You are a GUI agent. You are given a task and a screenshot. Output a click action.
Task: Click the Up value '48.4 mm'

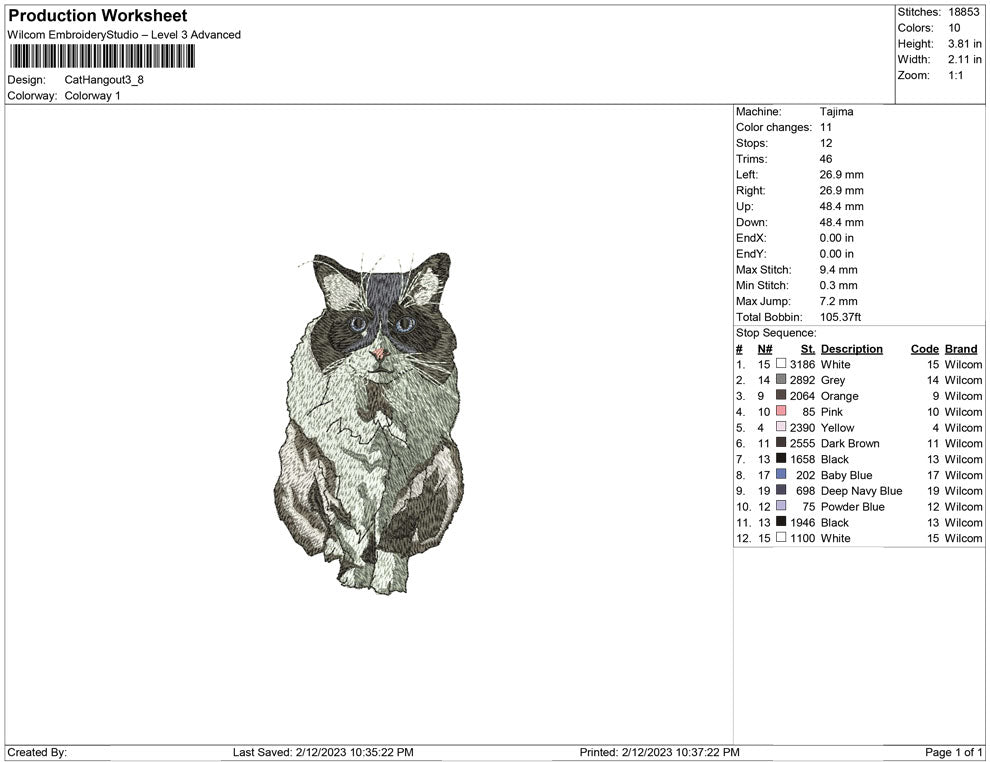(x=842, y=206)
